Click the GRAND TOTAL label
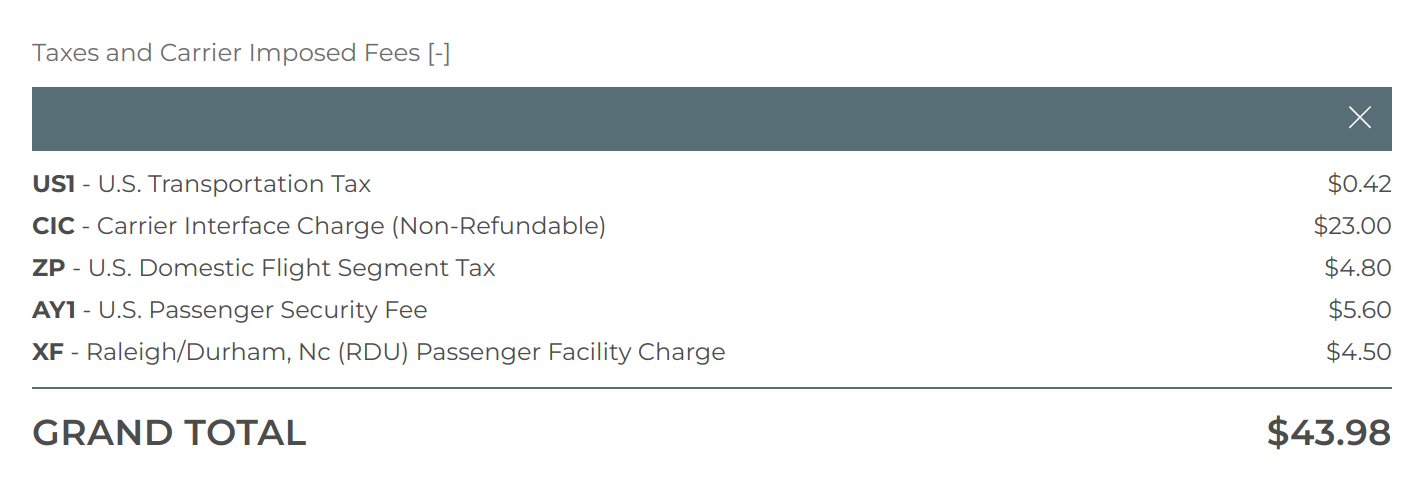Image resolution: width=1420 pixels, height=496 pixels. point(169,433)
